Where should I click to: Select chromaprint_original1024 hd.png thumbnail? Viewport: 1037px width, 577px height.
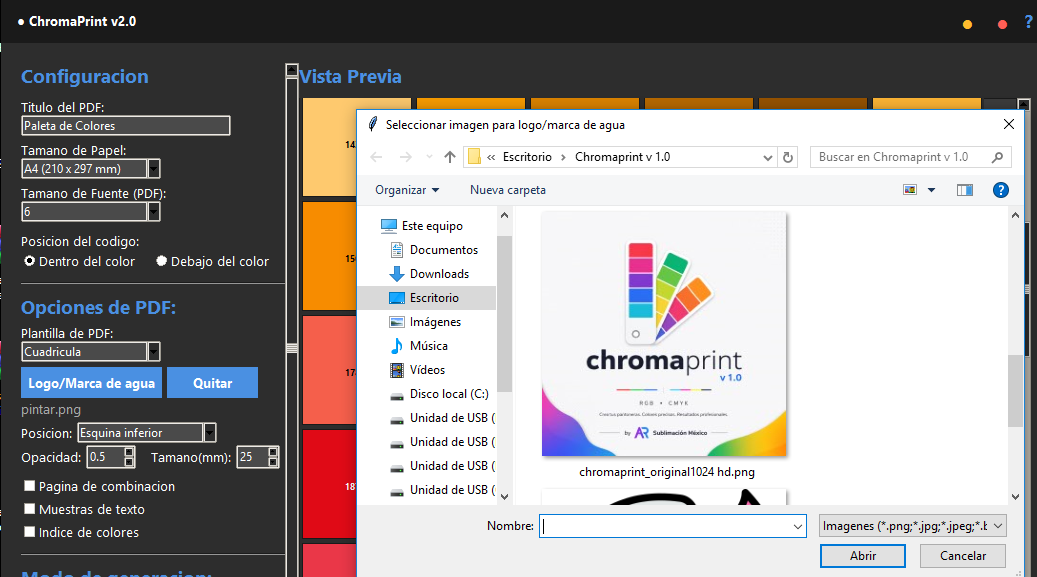(664, 334)
